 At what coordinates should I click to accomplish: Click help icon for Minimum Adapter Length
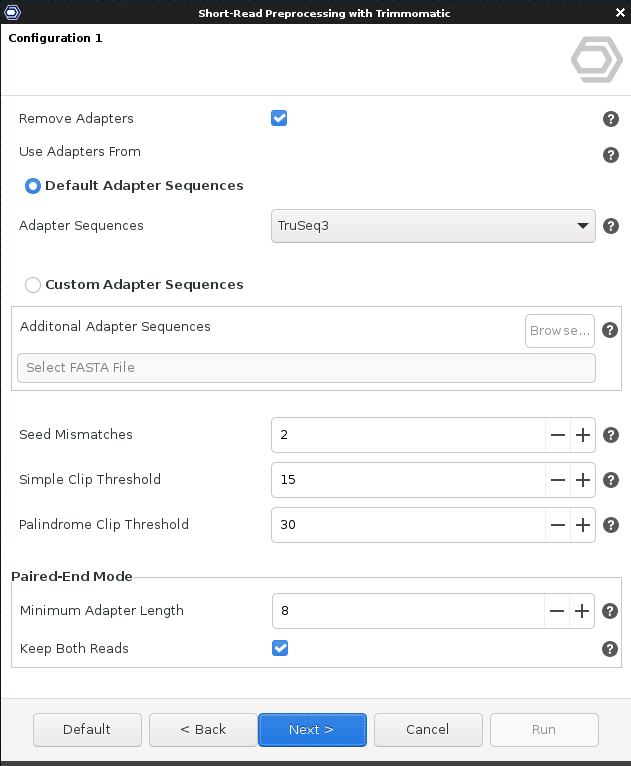[x=610, y=611]
